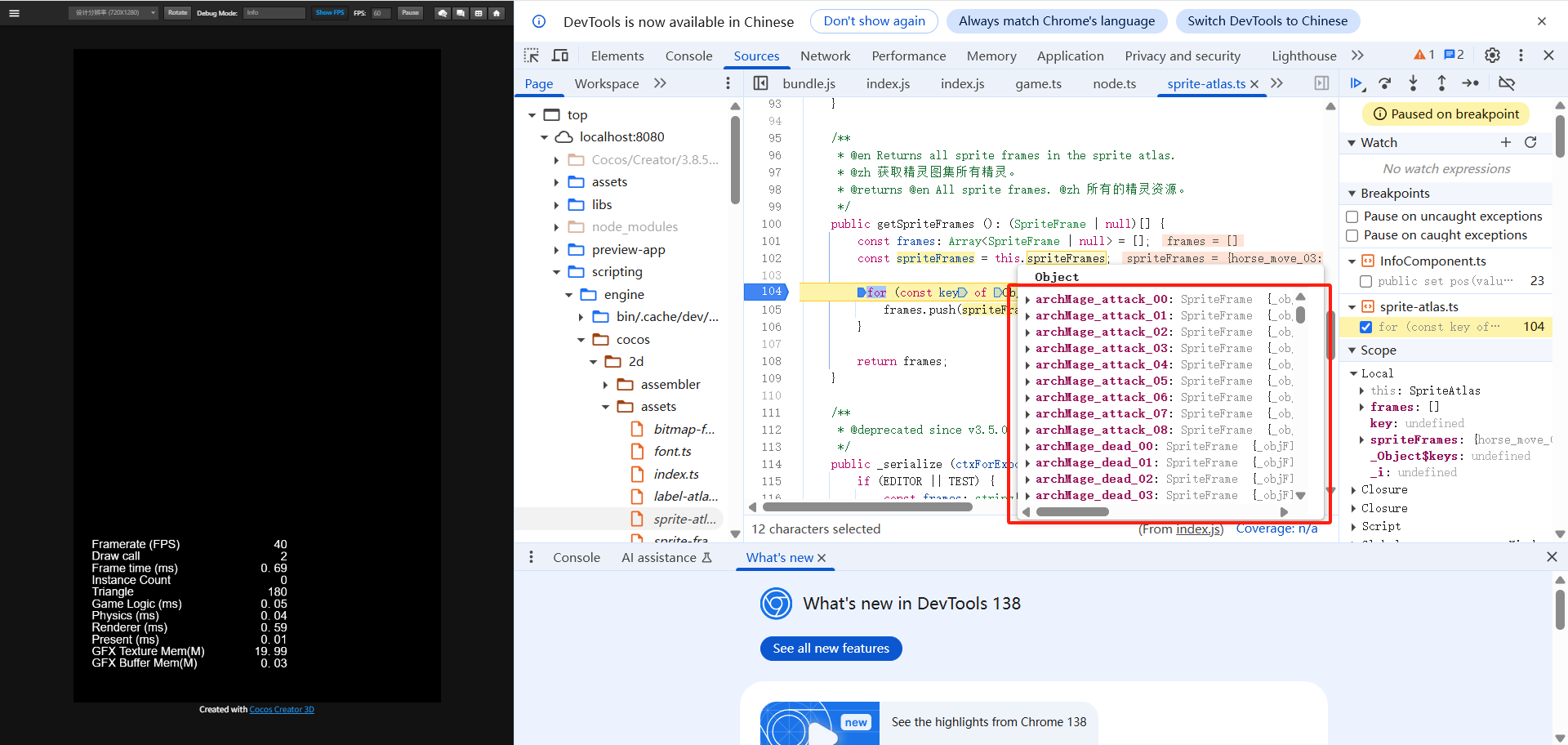This screenshot has height=745, width=1568.
Task: Click the Step icon in the debugger toolbar
Action: coord(1471,83)
